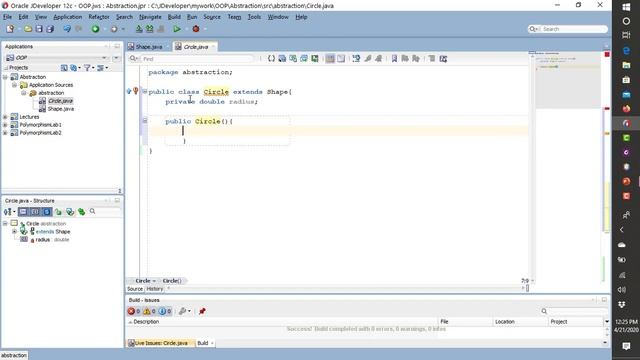Toggle the info messages filter in Build Issues

click(x=164, y=311)
